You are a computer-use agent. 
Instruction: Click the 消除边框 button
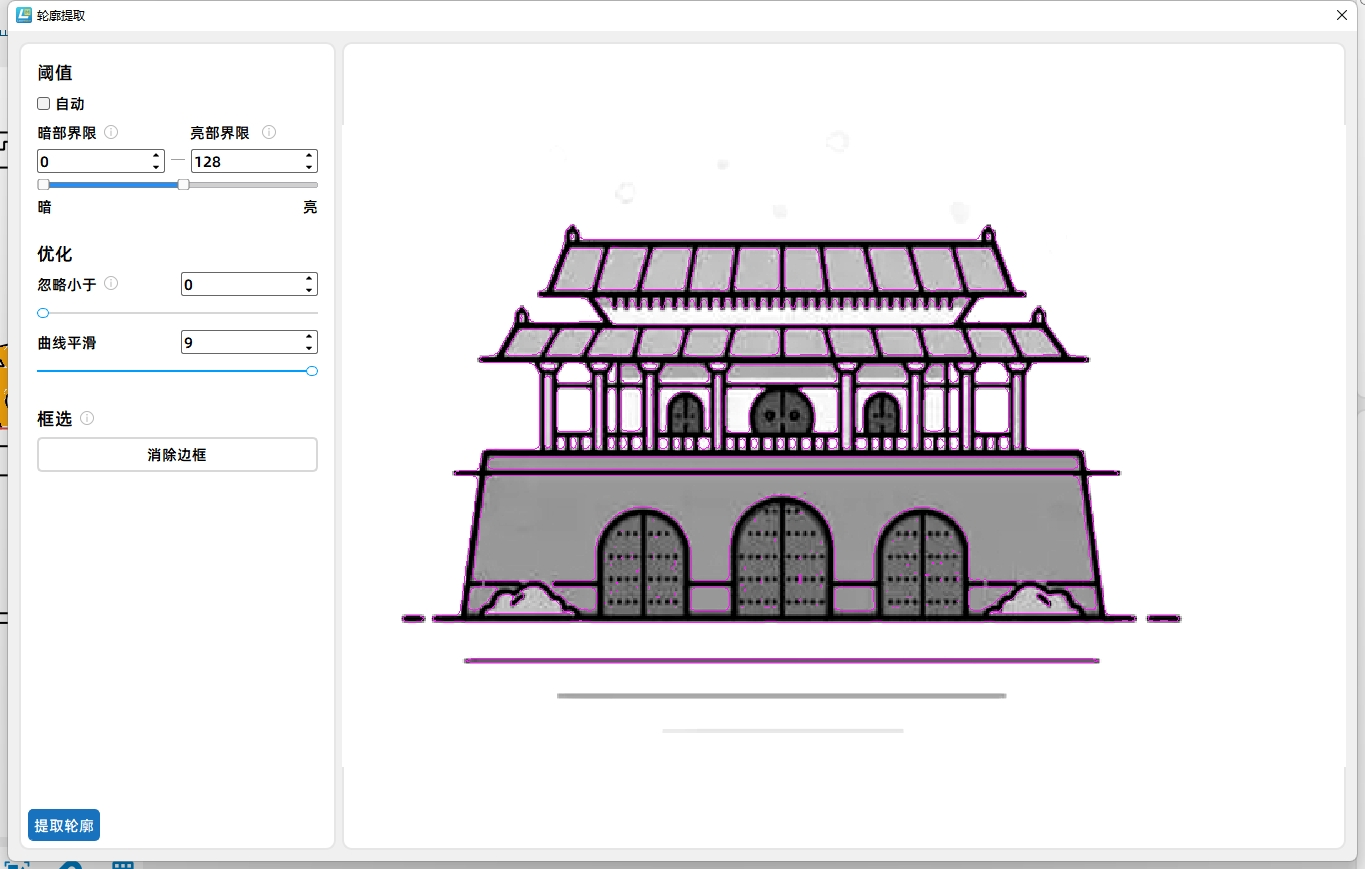tap(177, 454)
